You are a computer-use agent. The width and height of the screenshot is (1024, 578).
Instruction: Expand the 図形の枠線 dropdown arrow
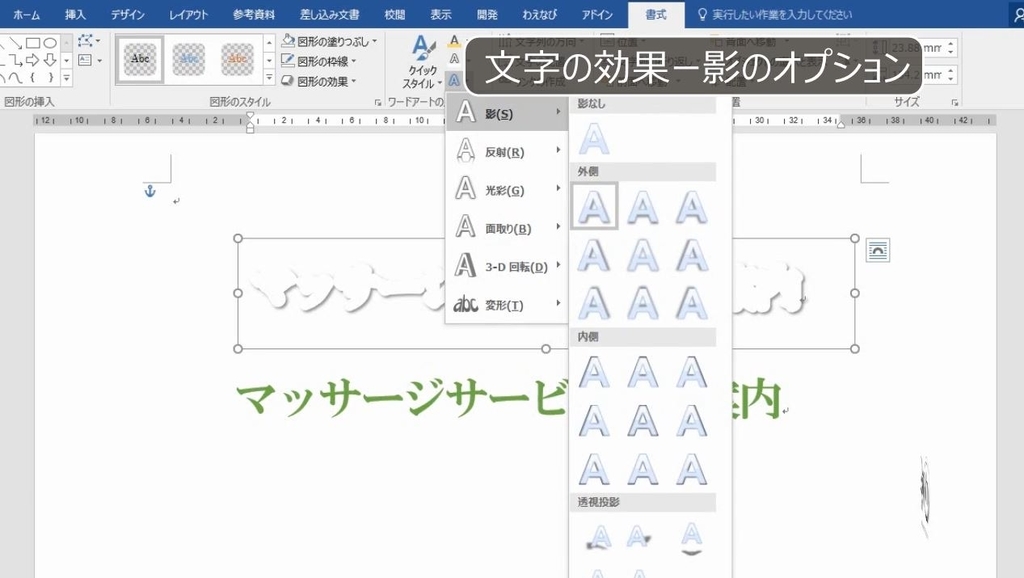[353, 61]
